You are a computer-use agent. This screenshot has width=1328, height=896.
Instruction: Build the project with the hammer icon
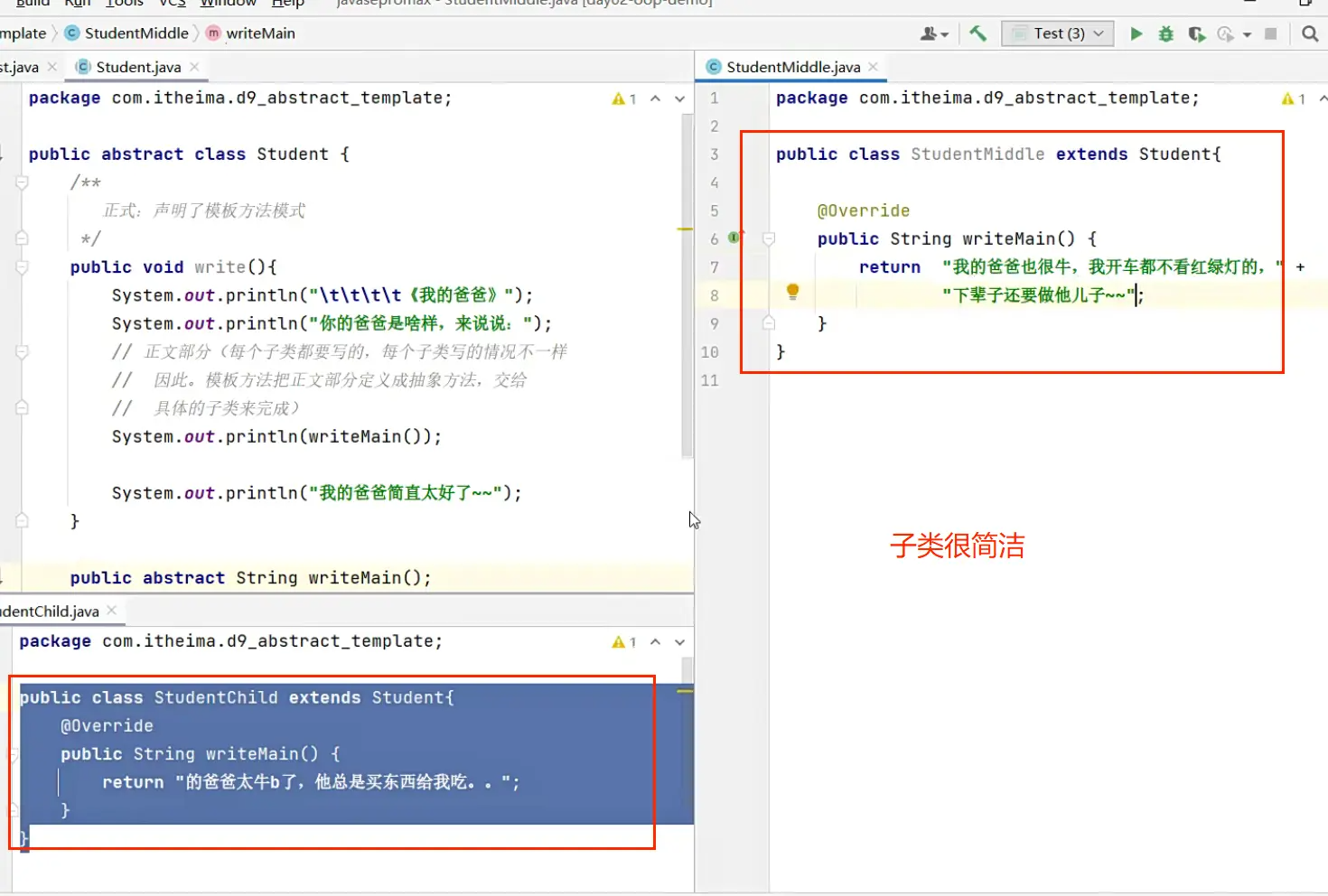point(977,33)
